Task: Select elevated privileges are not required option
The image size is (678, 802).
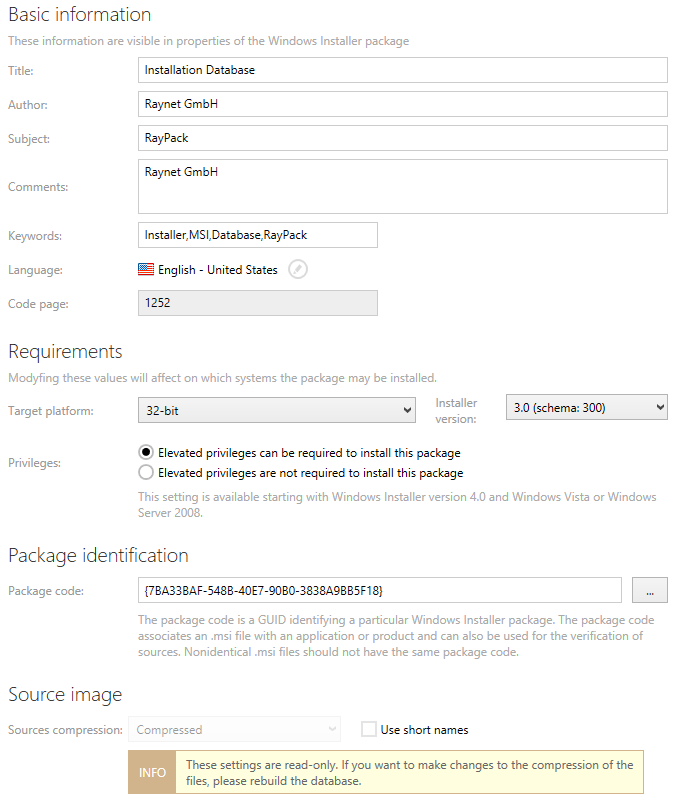Action: (x=147, y=473)
